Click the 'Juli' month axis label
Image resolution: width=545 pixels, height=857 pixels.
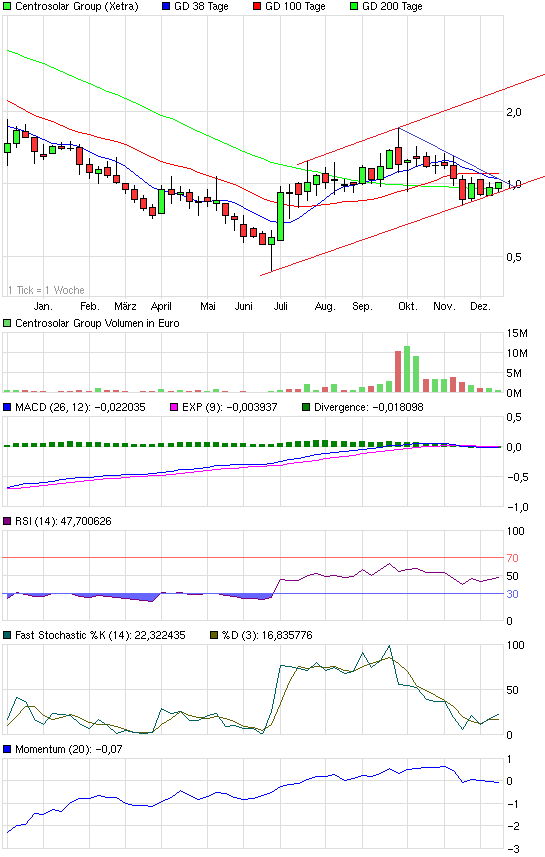click(280, 306)
